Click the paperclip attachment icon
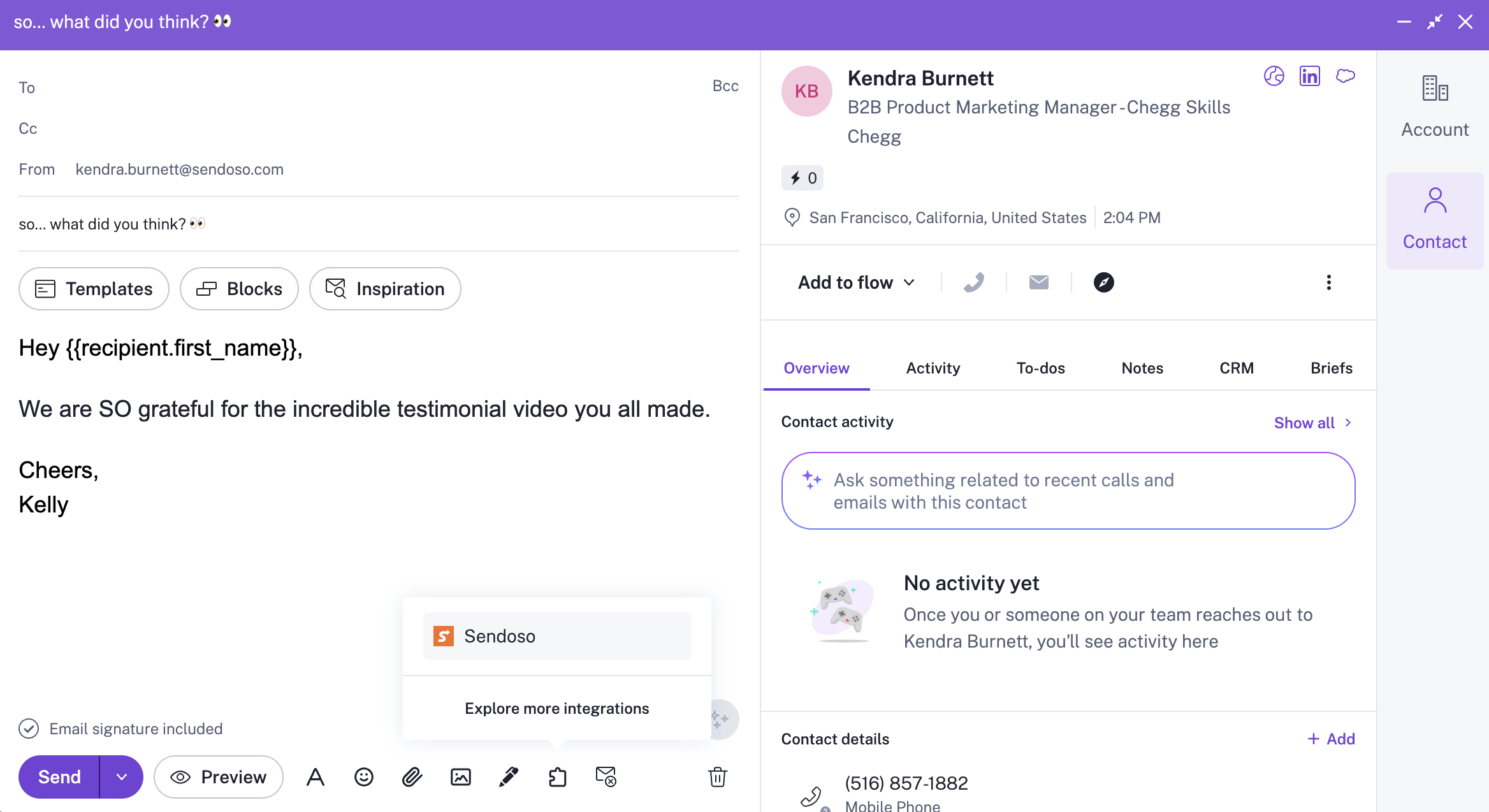This screenshot has width=1489, height=812. [412, 777]
